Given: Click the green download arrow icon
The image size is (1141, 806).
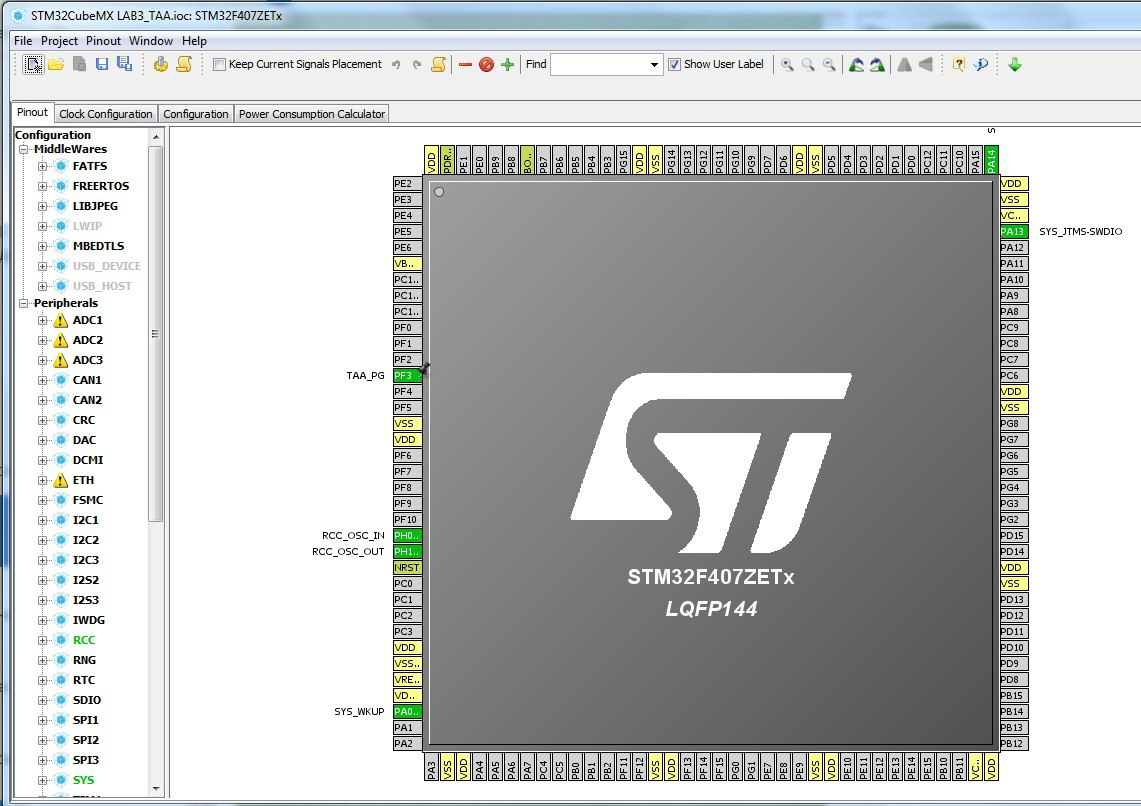Looking at the screenshot, I should pos(1015,65).
